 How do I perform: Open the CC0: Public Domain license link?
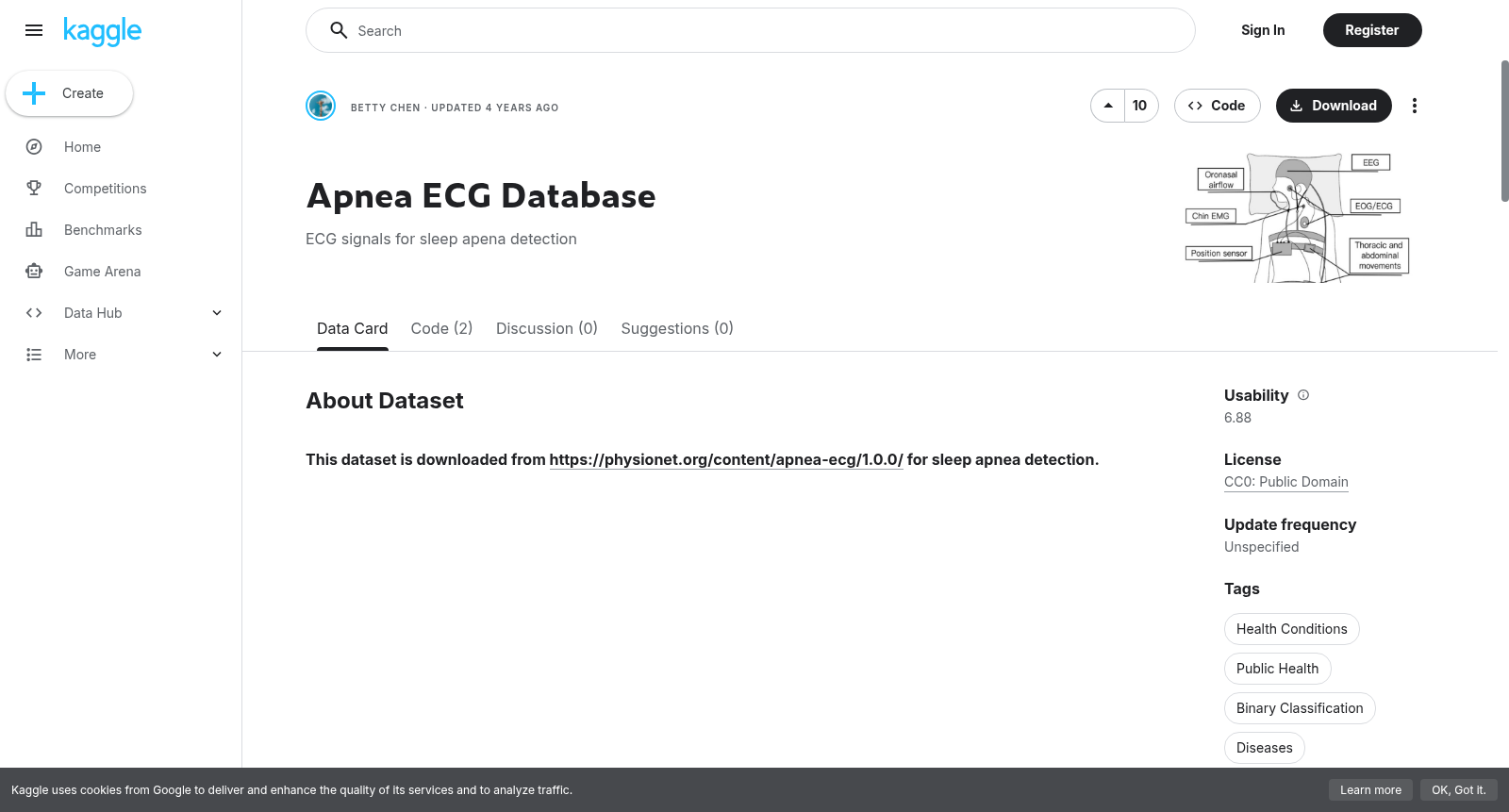pos(1286,482)
